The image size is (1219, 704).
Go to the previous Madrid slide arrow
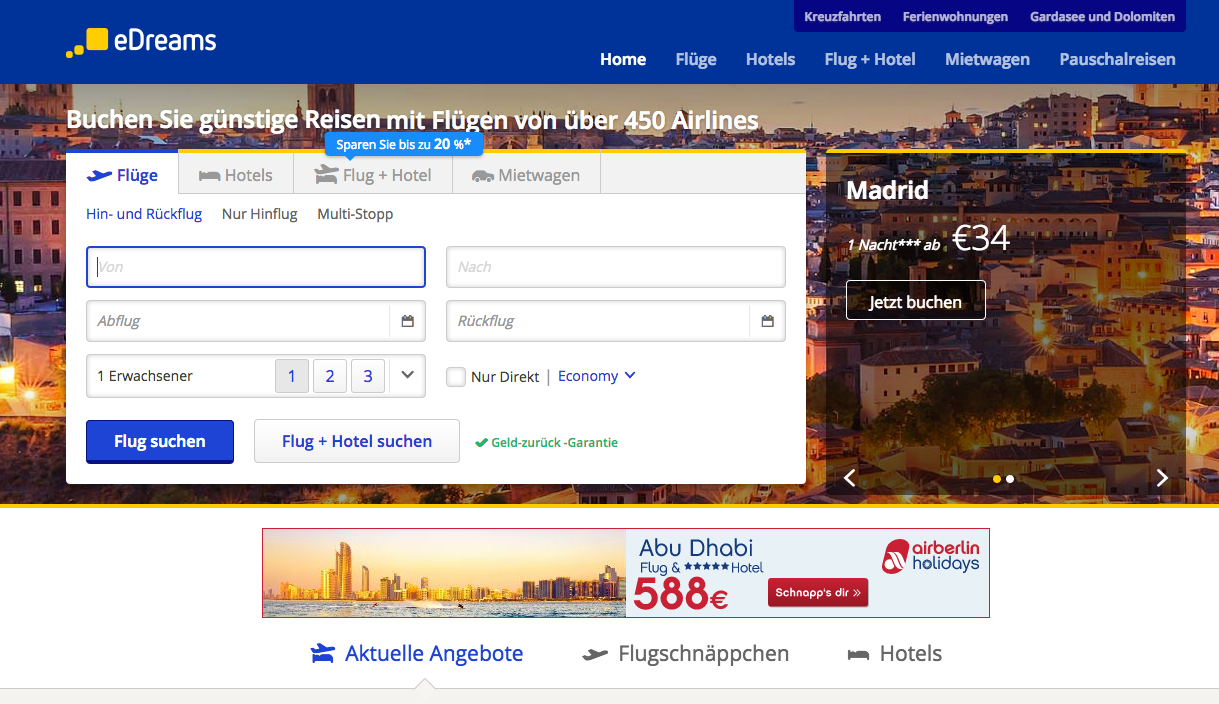point(850,478)
